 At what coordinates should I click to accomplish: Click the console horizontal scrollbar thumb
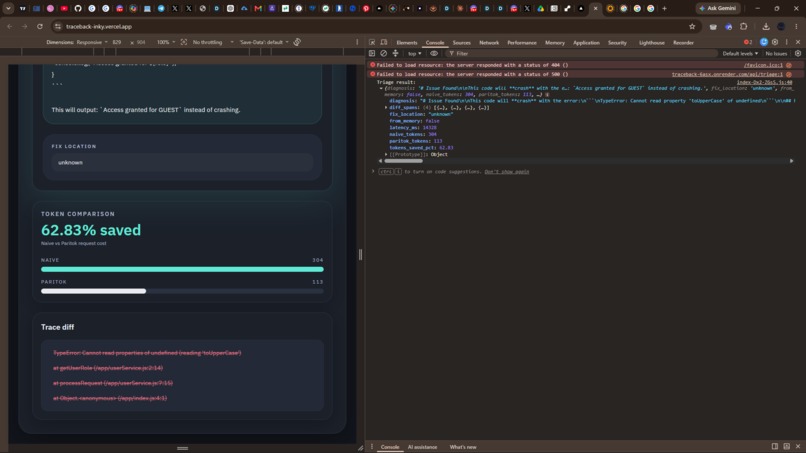pos(404,161)
